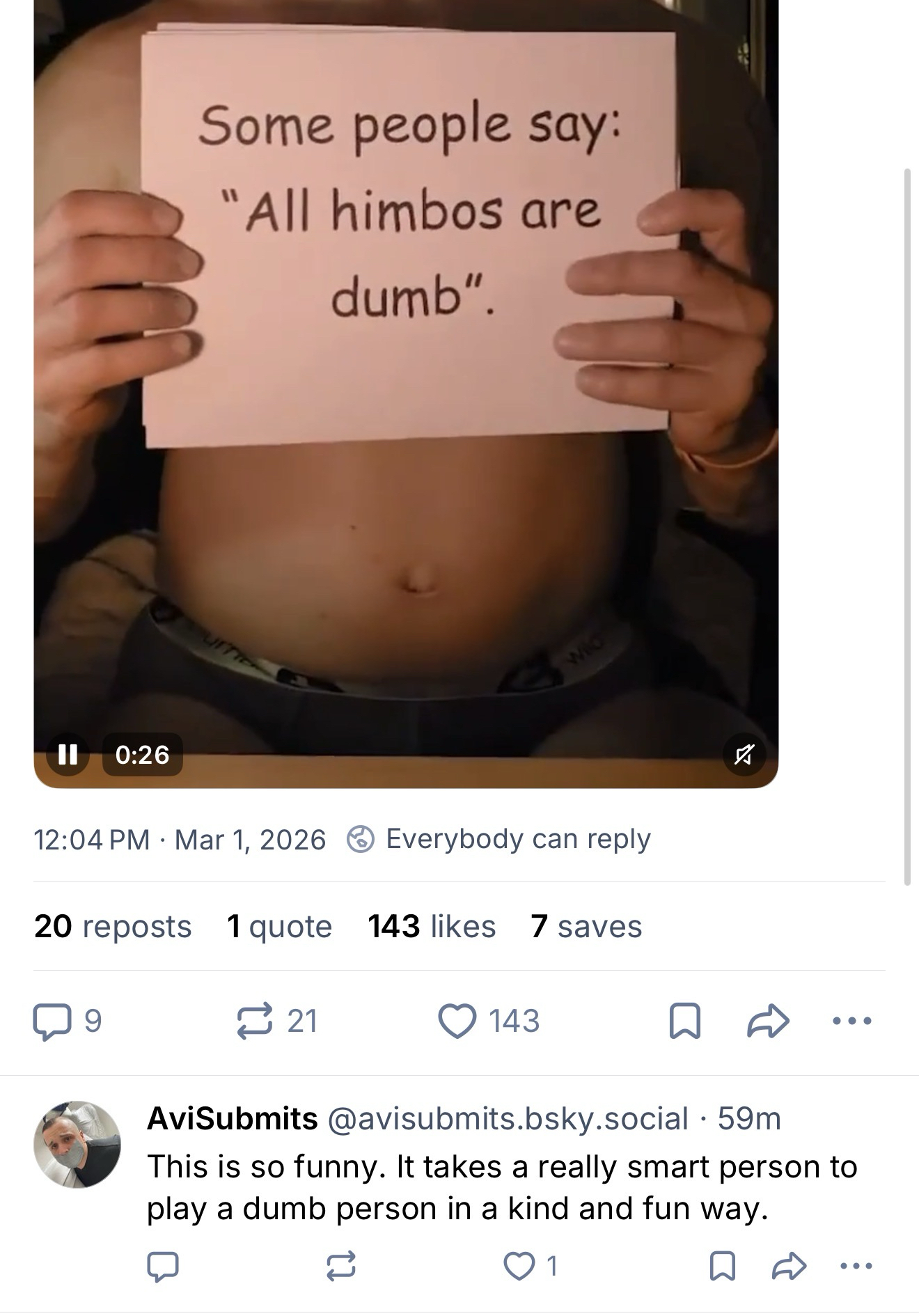This screenshot has width=919, height=1316.
Task: Unmute the video sound
Action: [744, 755]
